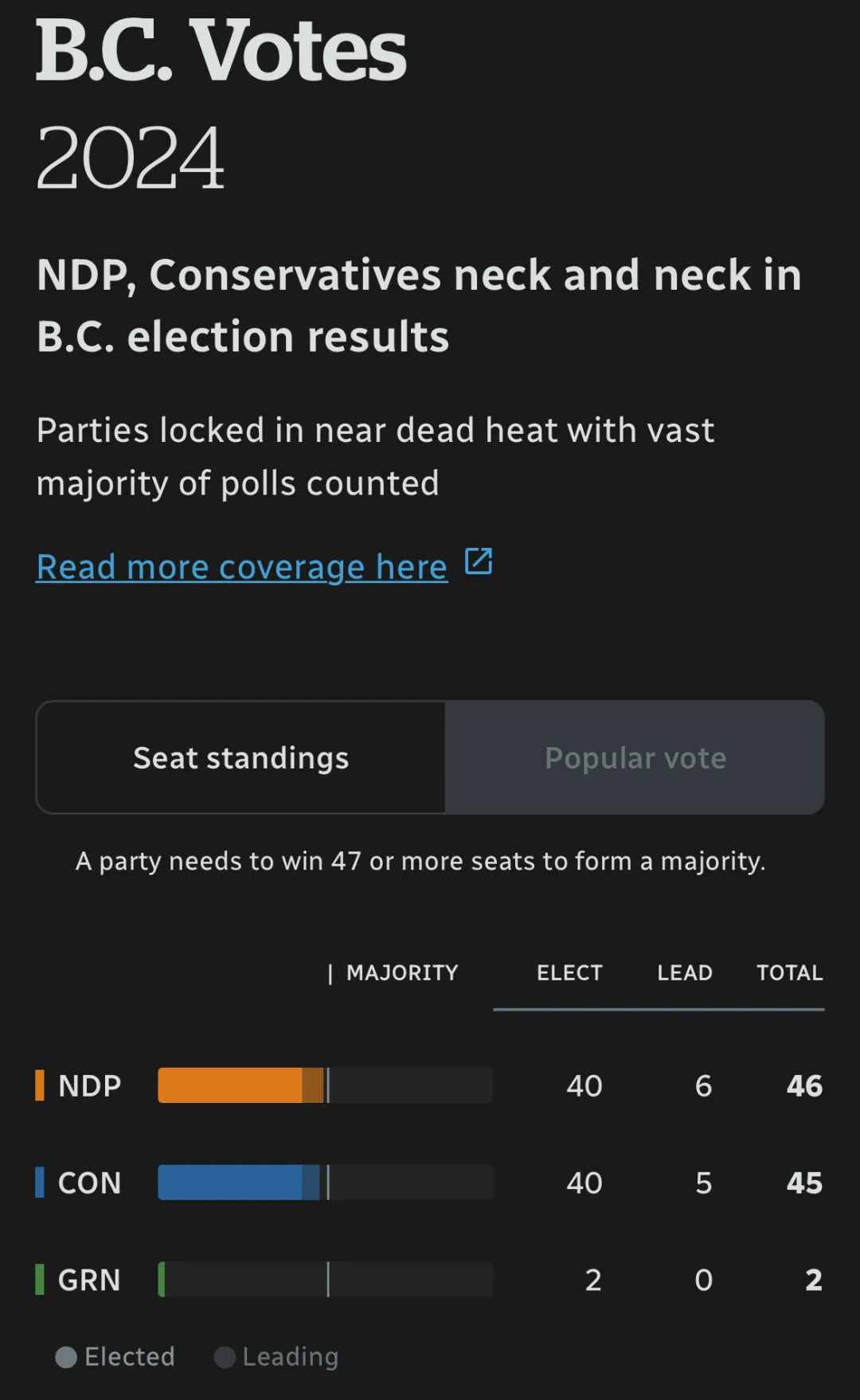
Task: Click the GRN seat progress bar
Action: [325, 1280]
